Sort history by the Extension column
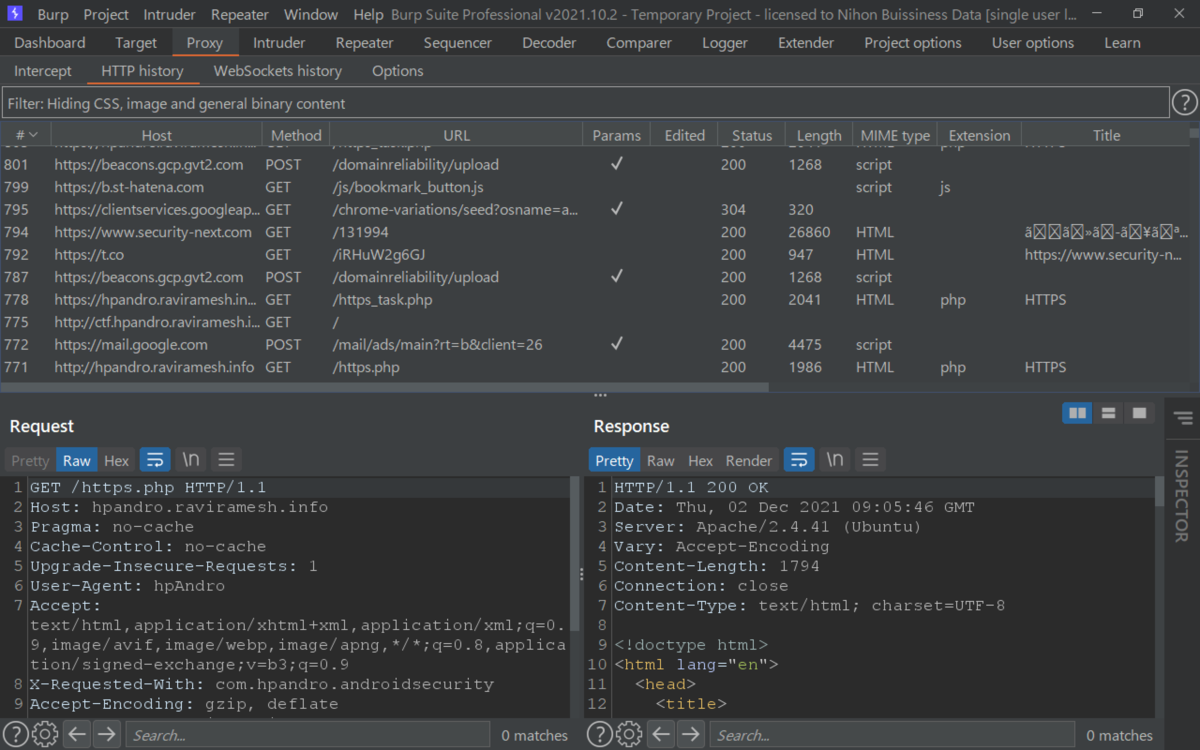Image resolution: width=1200 pixels, height=750 pixels. 979,135
